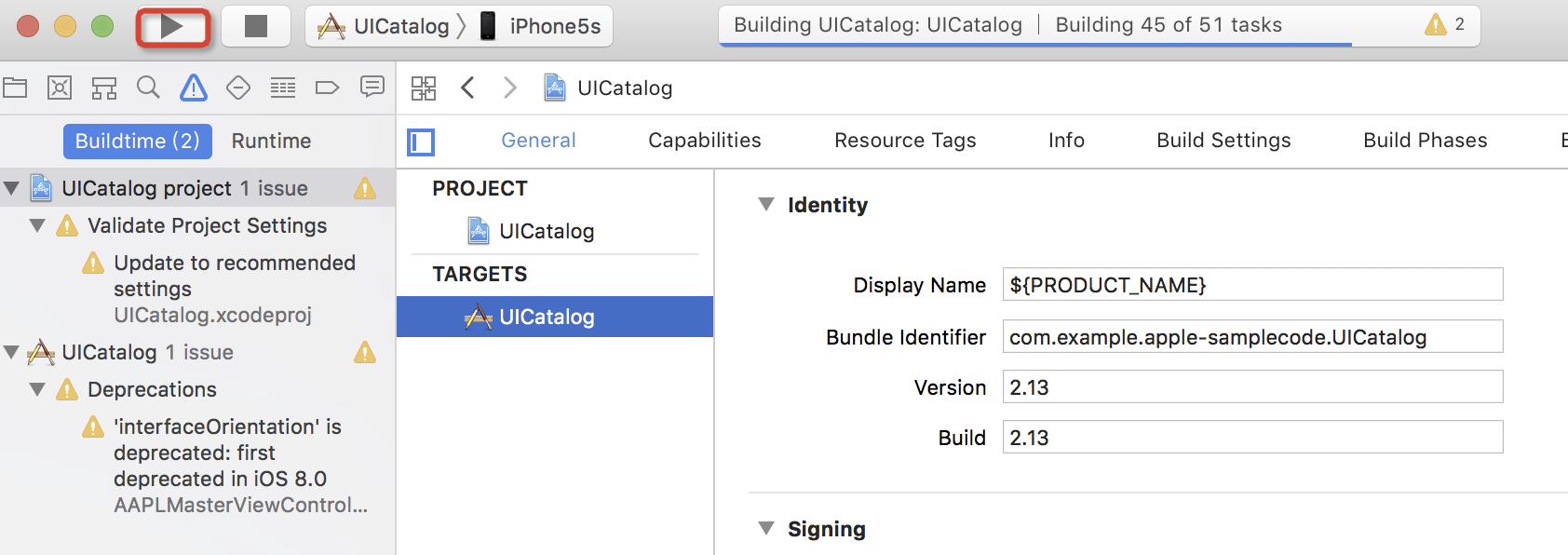1568x555 pixels.
Task: Stop the running build
Action: point(256,26)
